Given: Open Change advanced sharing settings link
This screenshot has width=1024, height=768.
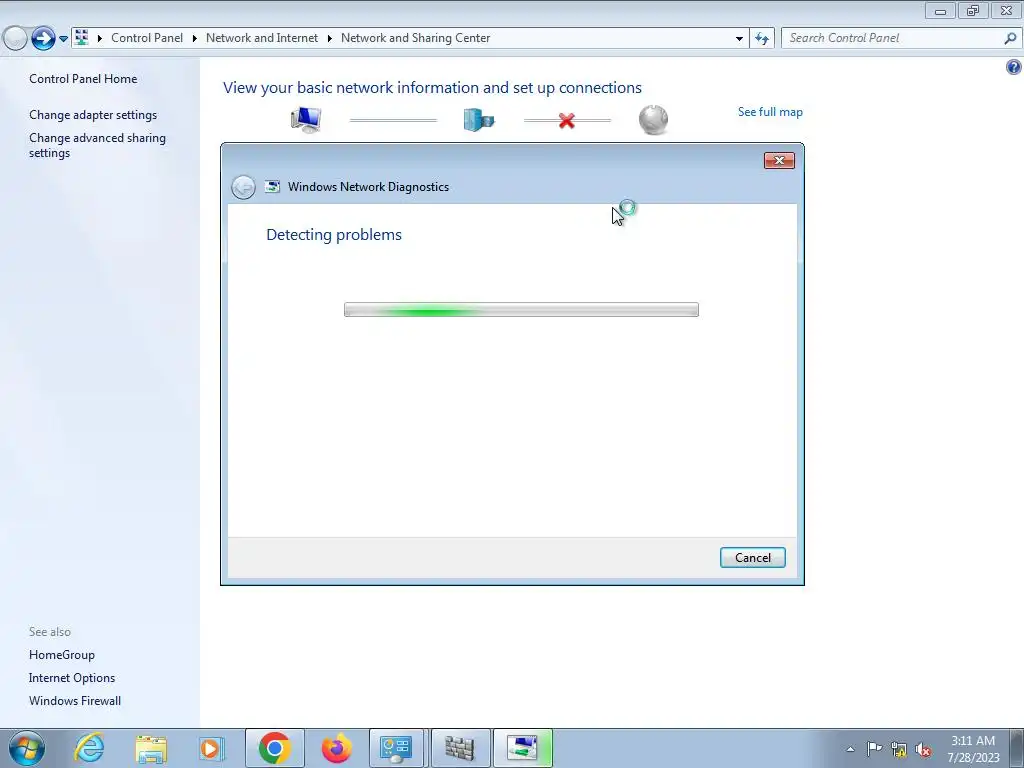Looking at the screenshot, I should click(97, 145).
